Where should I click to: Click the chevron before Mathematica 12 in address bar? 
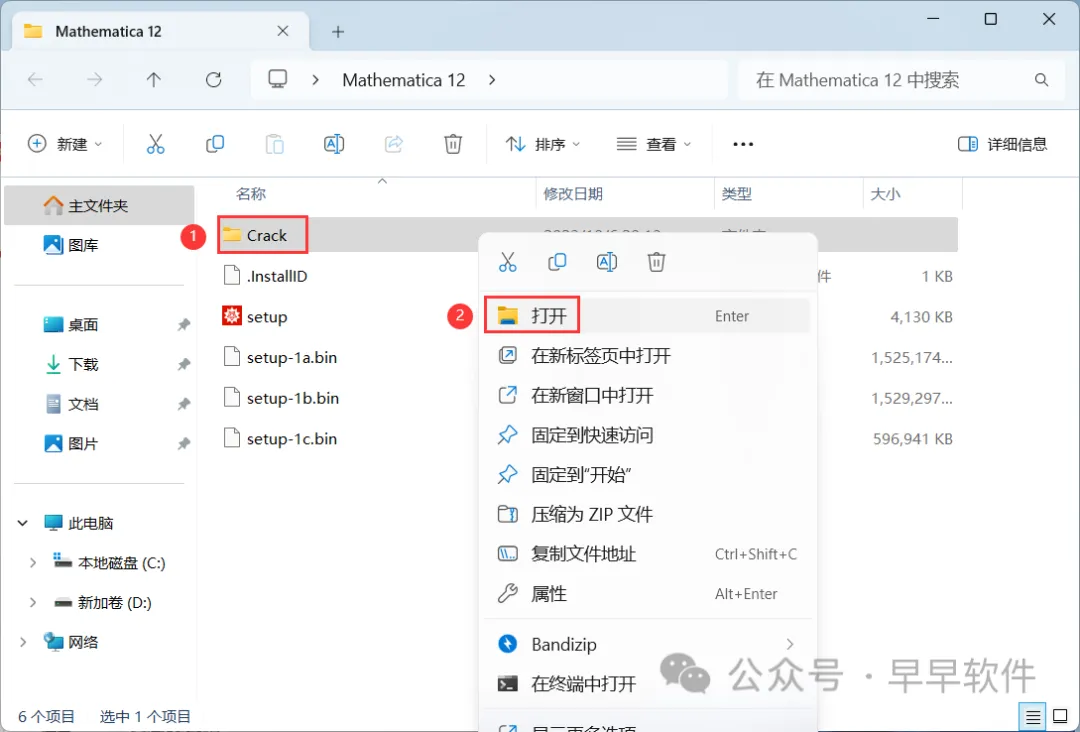tap(315, 80)
